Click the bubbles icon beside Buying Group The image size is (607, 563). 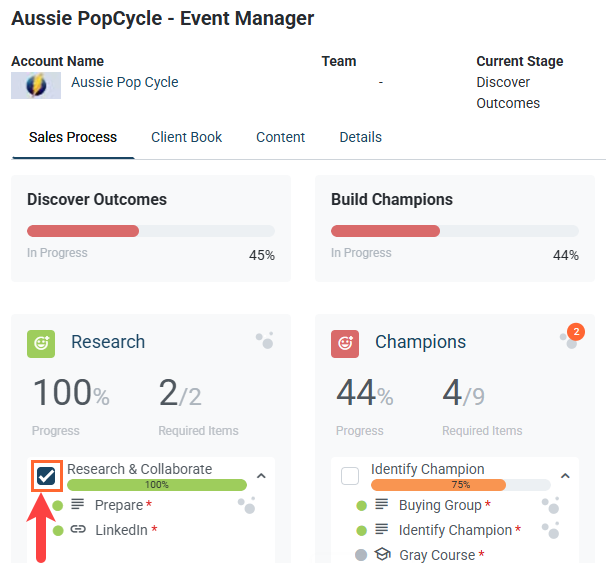tap(550, 505)
